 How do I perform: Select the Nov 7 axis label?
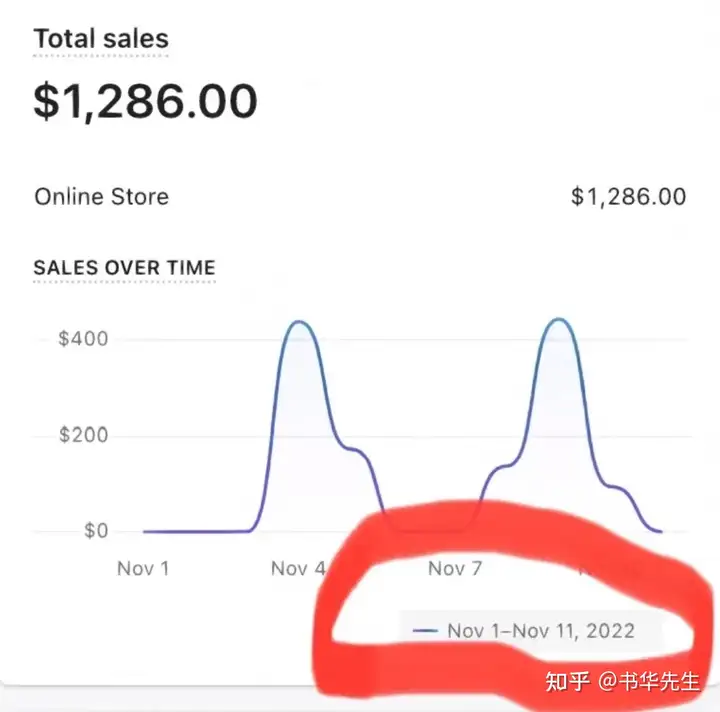tap(455, 569)
